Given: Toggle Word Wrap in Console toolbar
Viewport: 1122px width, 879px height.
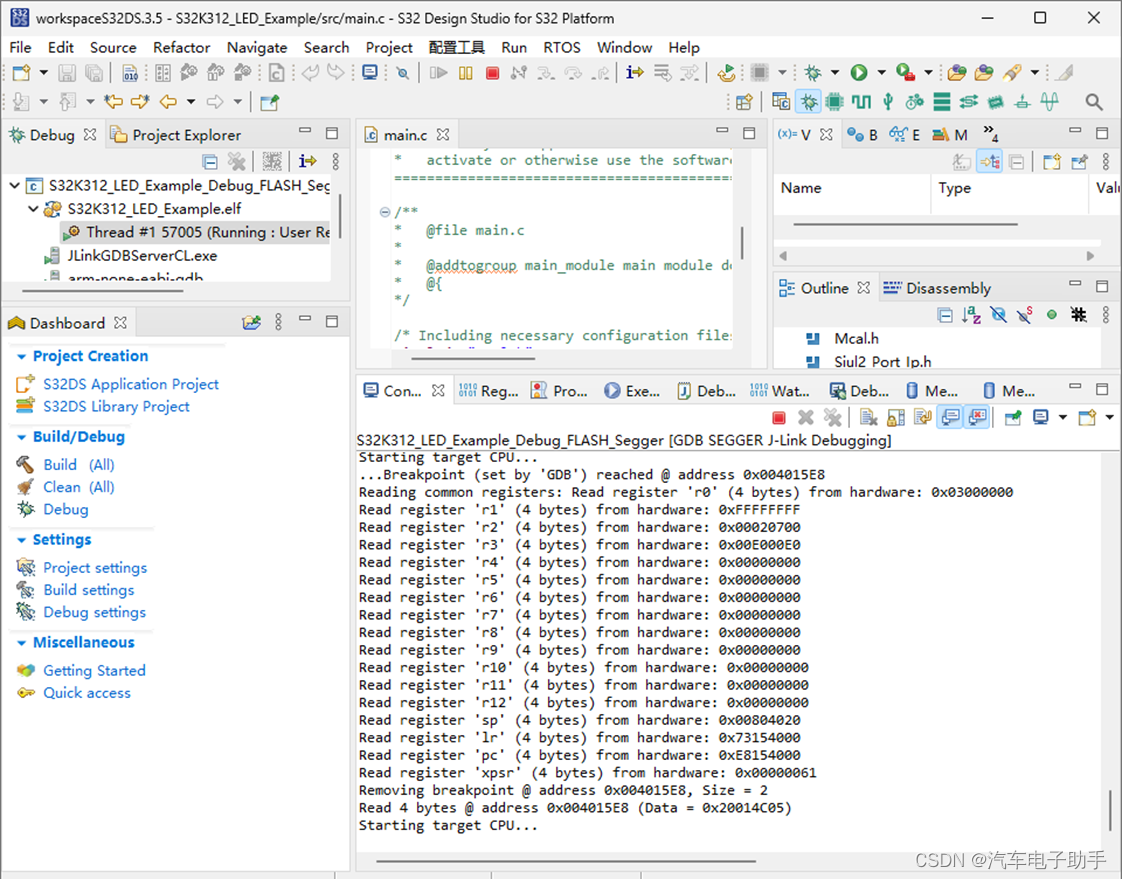Looking at the screenshot, I should [x=923, y=417].
